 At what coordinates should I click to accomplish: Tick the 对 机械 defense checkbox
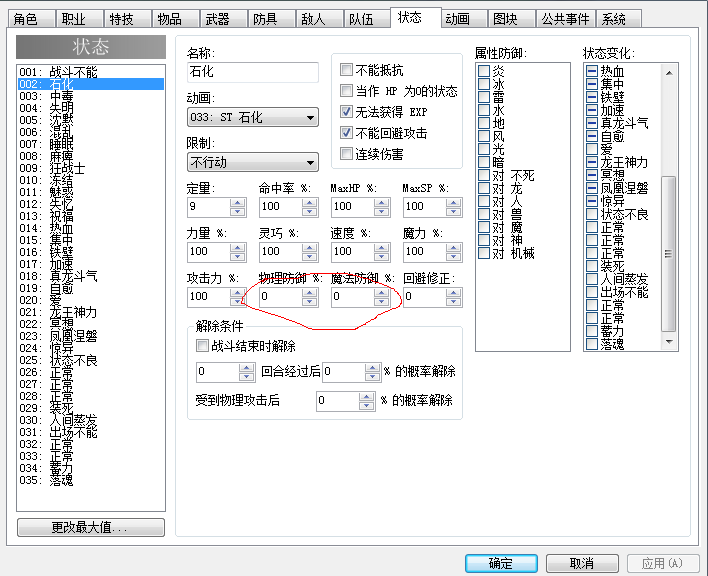pos(484,253)
